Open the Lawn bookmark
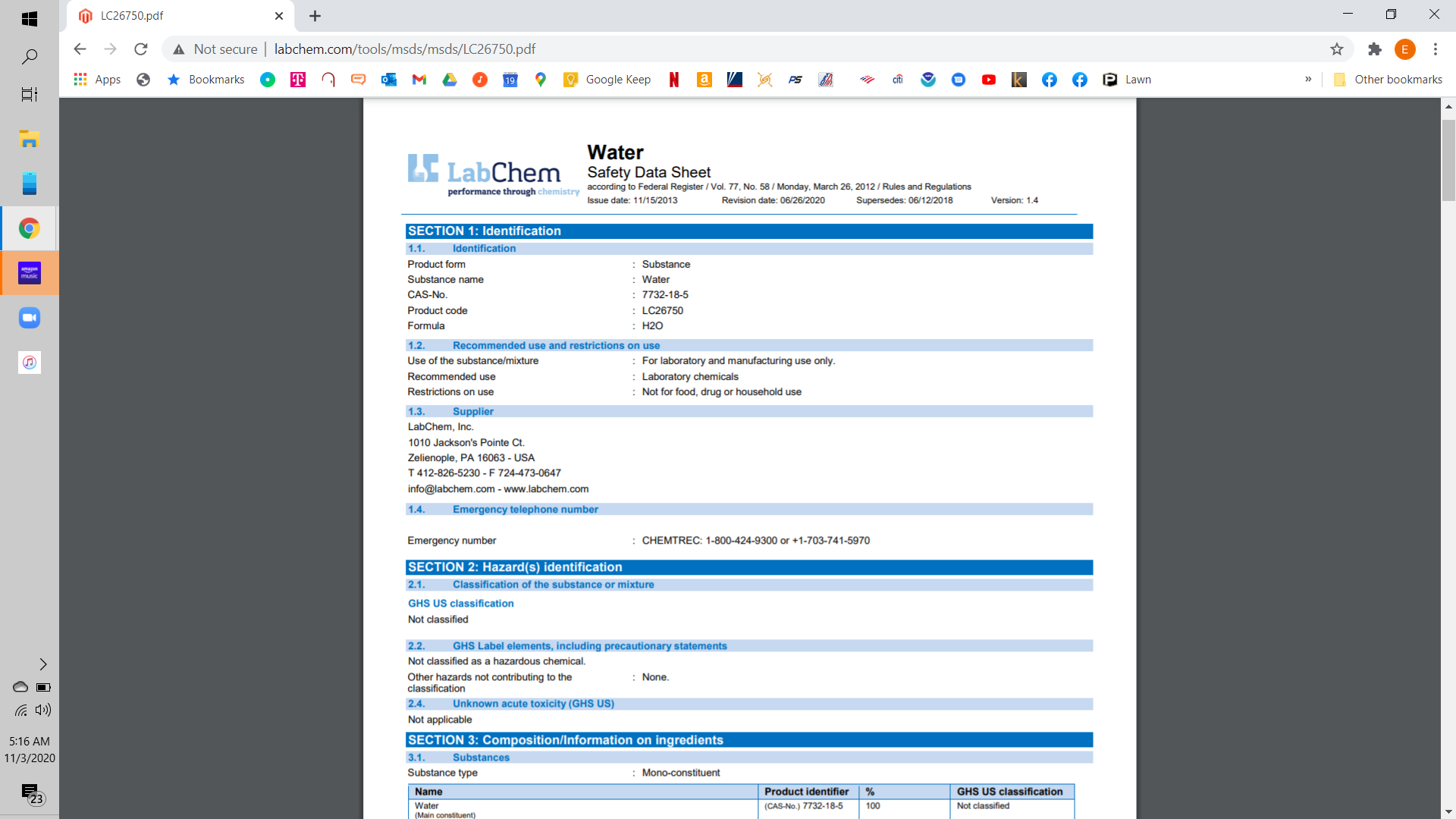Screen dimensions: 1456x819 tap(1127, 80)
